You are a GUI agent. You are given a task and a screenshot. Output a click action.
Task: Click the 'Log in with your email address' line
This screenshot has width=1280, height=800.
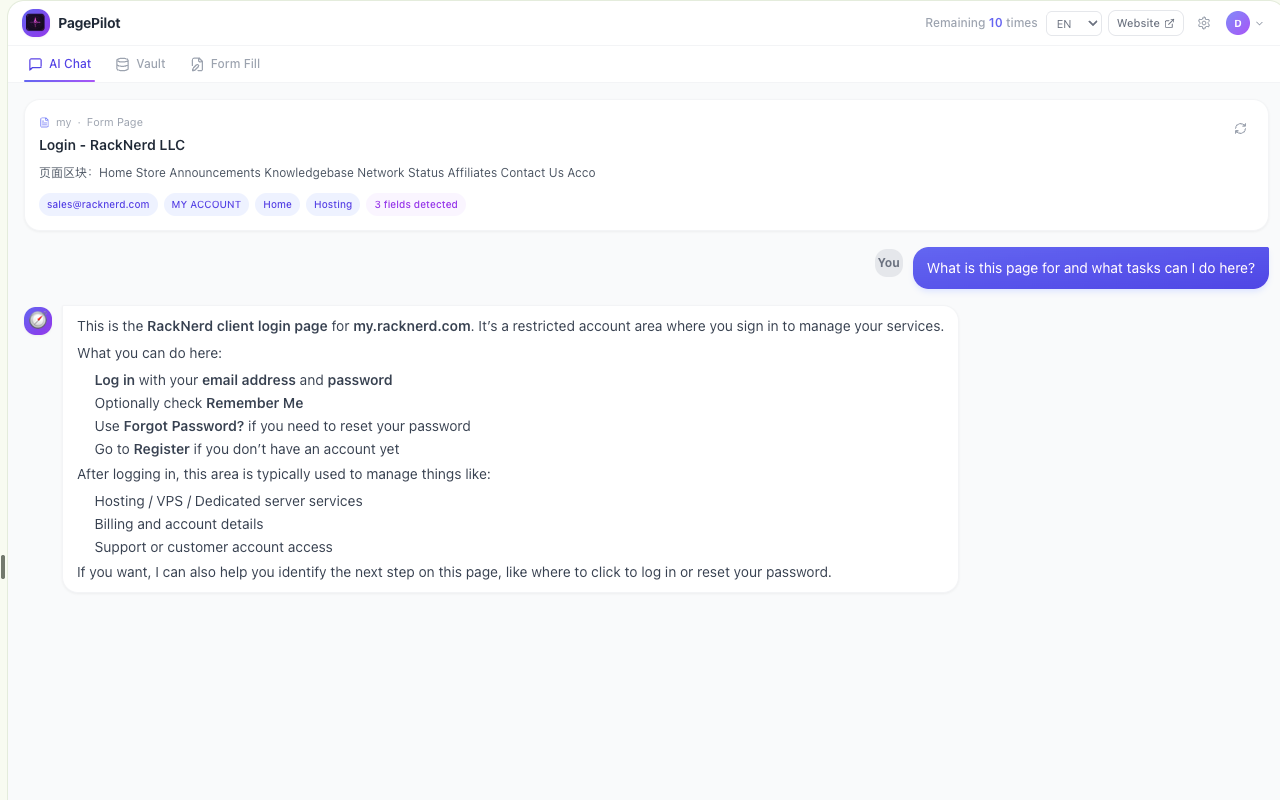point(243,380)
